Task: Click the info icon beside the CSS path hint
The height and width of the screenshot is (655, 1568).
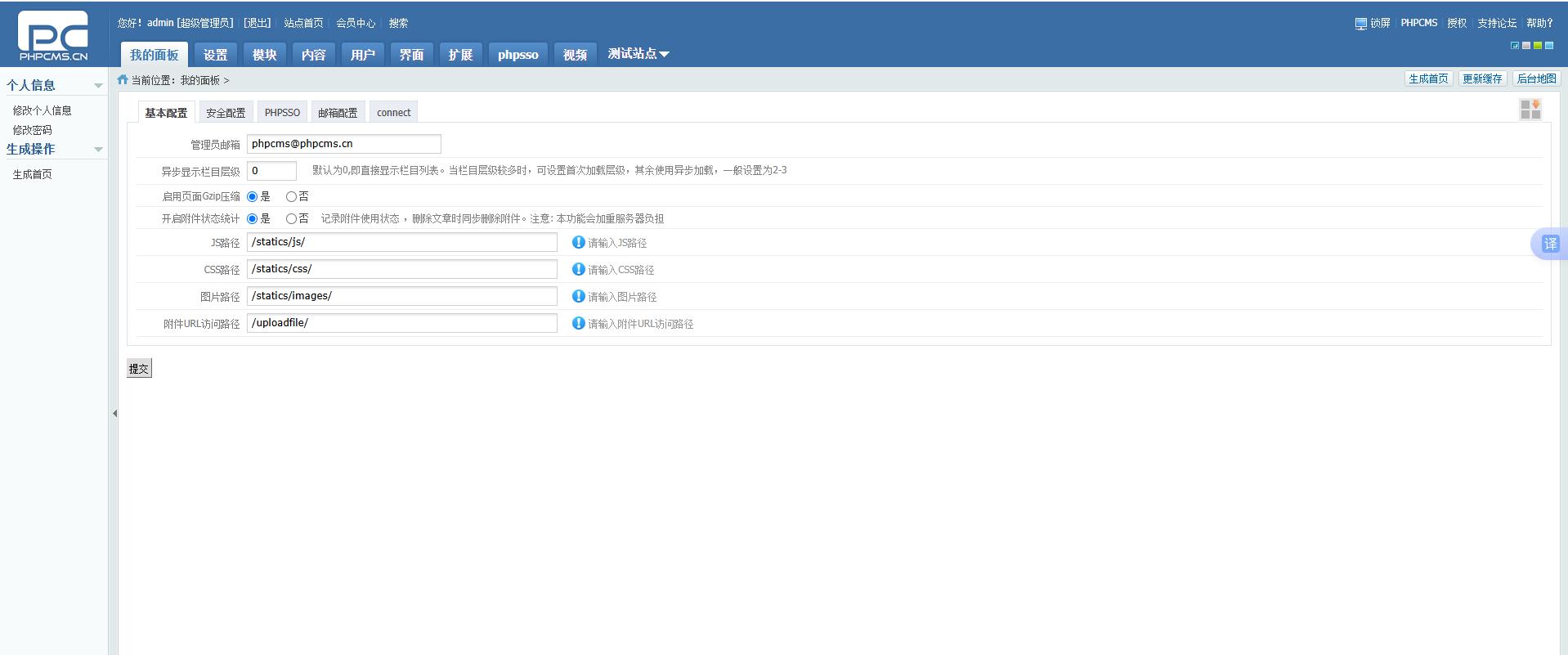Action: pyautogui.click(x=578, y=269)
